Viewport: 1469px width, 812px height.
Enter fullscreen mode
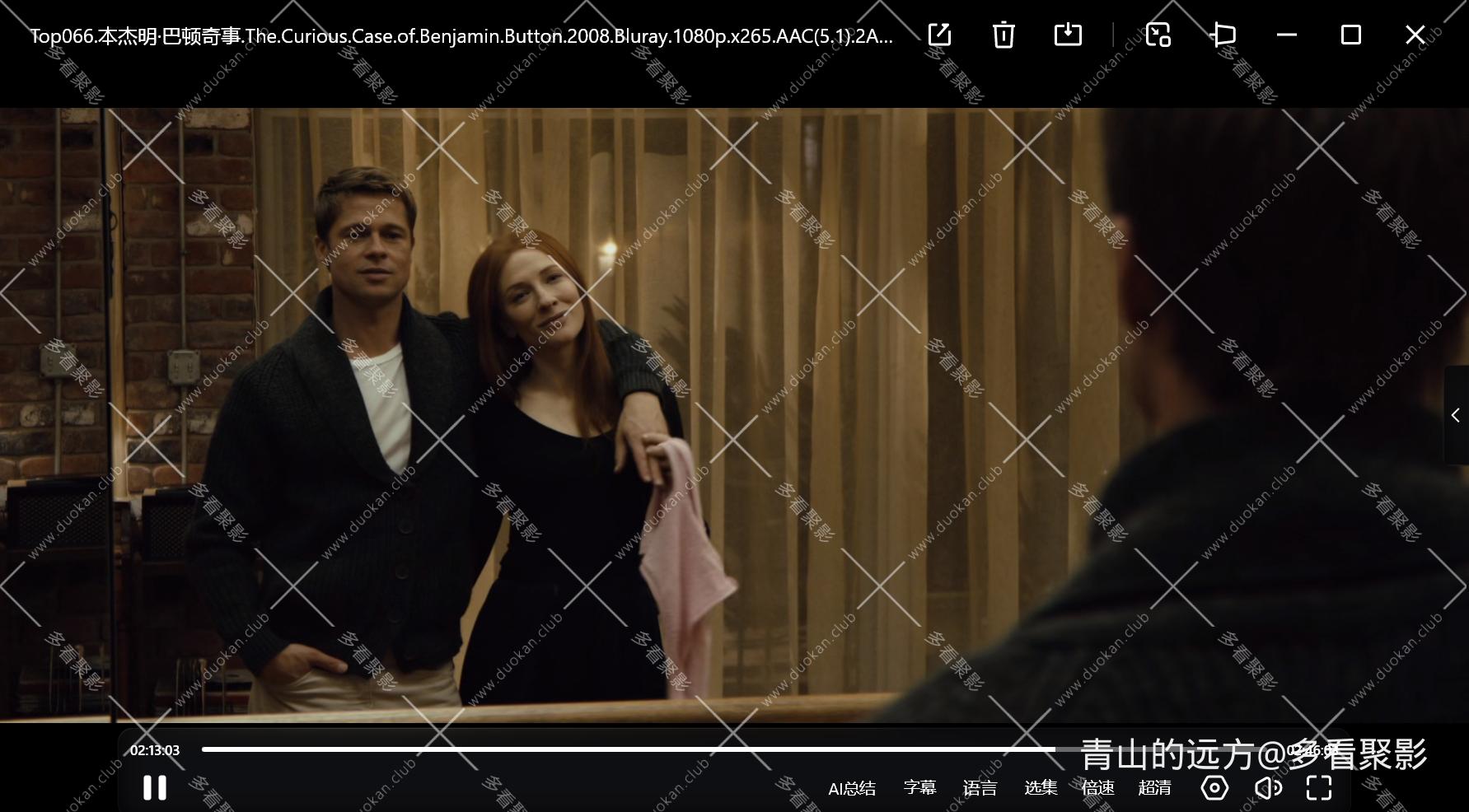point(1319,788)
